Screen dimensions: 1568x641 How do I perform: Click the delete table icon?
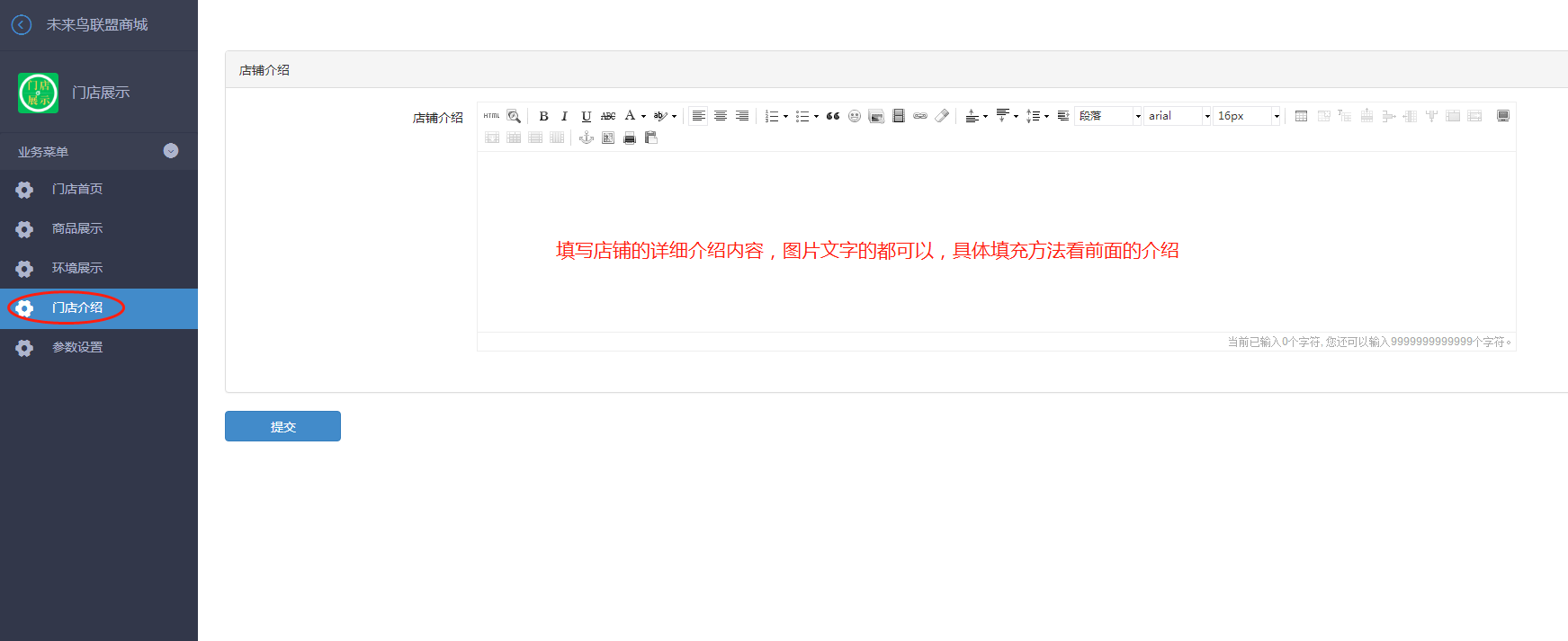(x=1323, y=116)
